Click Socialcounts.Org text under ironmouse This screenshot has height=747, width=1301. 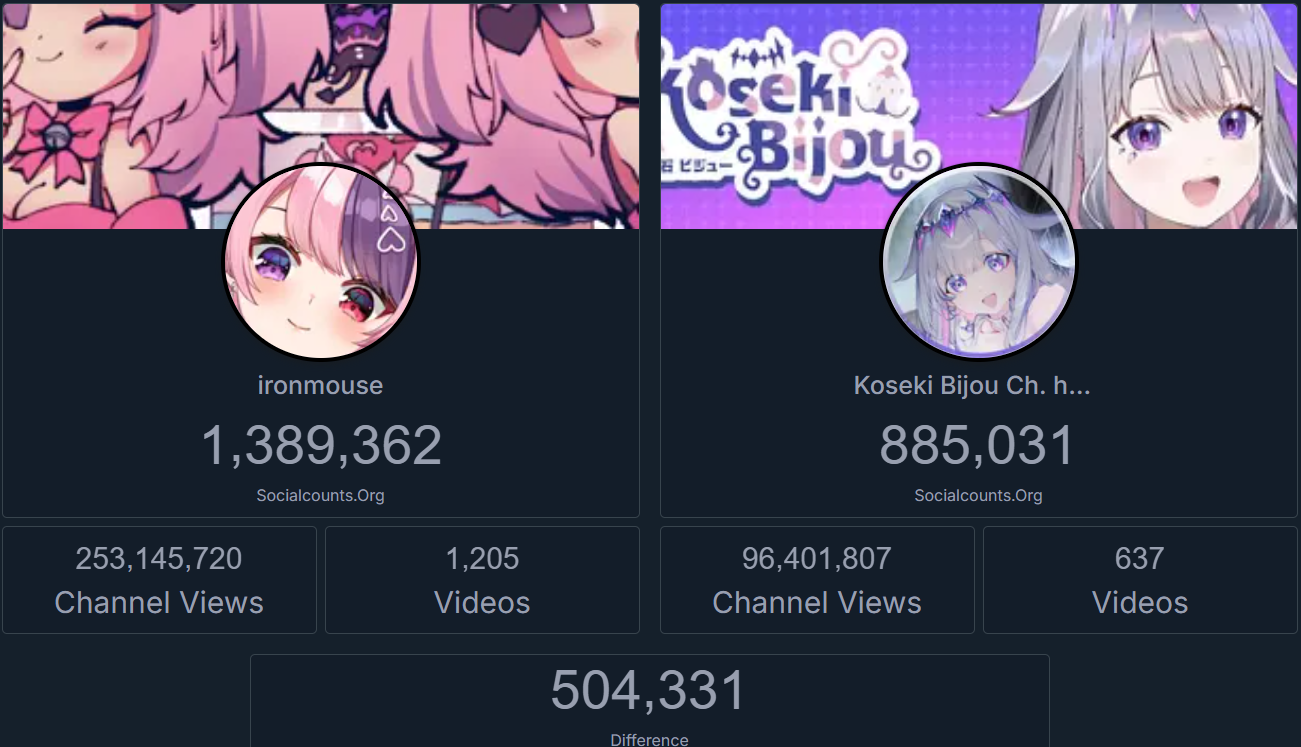tap(320, 495)
